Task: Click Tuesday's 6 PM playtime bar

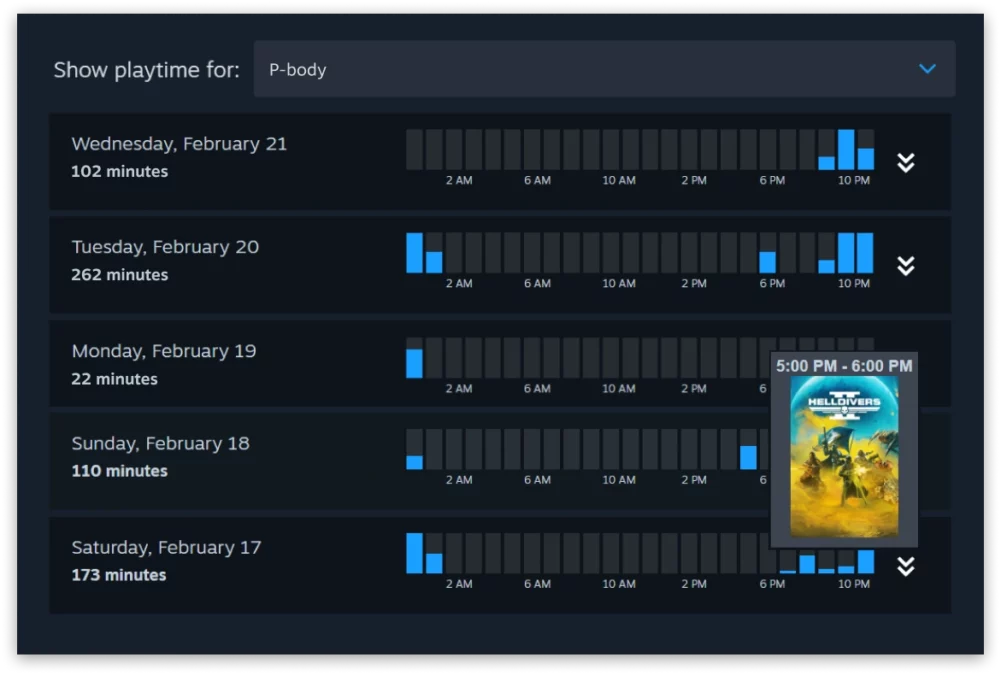Action: (x=768, y=262)
